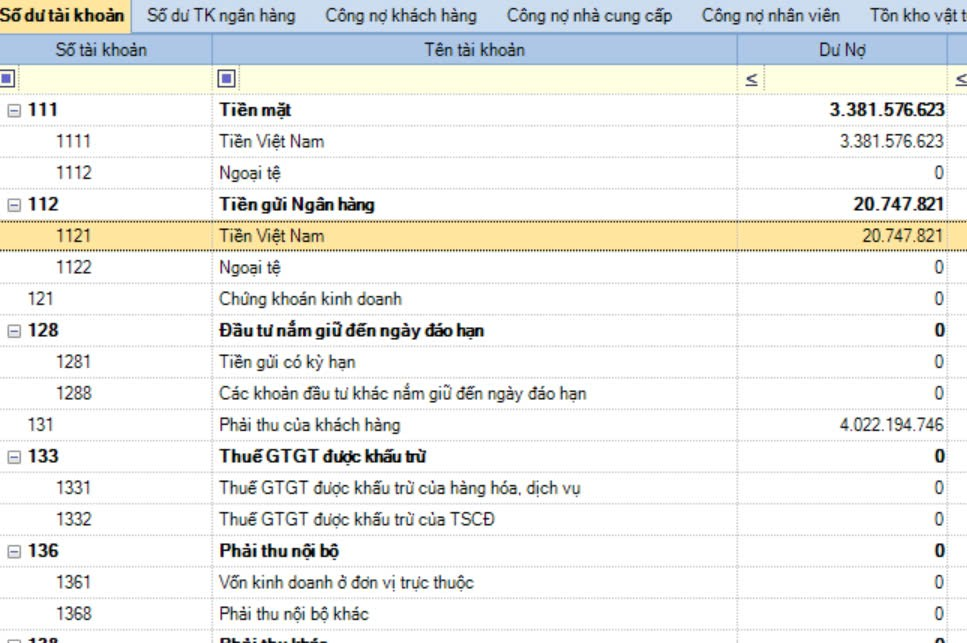Collapse account group 112 Tiền gửi Ngân hàng
The width and height of the screenshot is (967, 643).
[x=14, y=205]
